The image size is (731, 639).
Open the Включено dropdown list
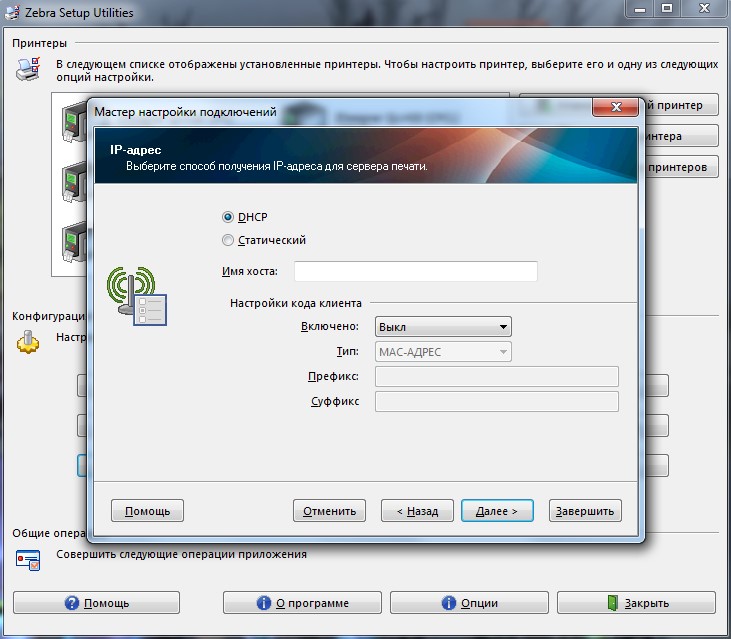[442, 327]
